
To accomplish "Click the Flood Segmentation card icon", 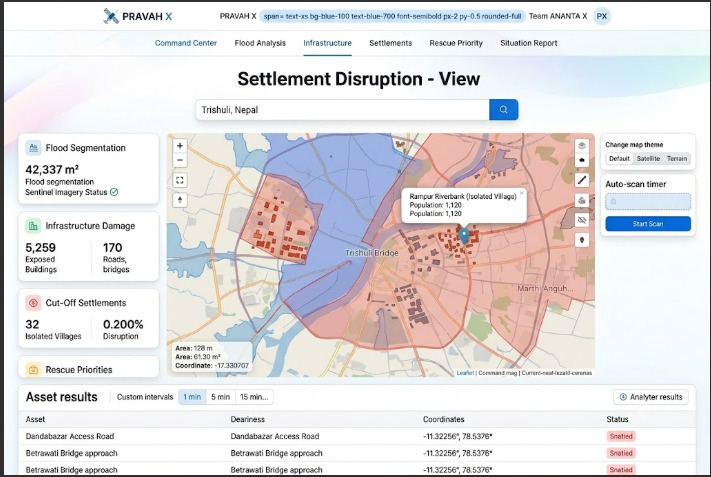I will pyautogui.click(x=33, y=148).
